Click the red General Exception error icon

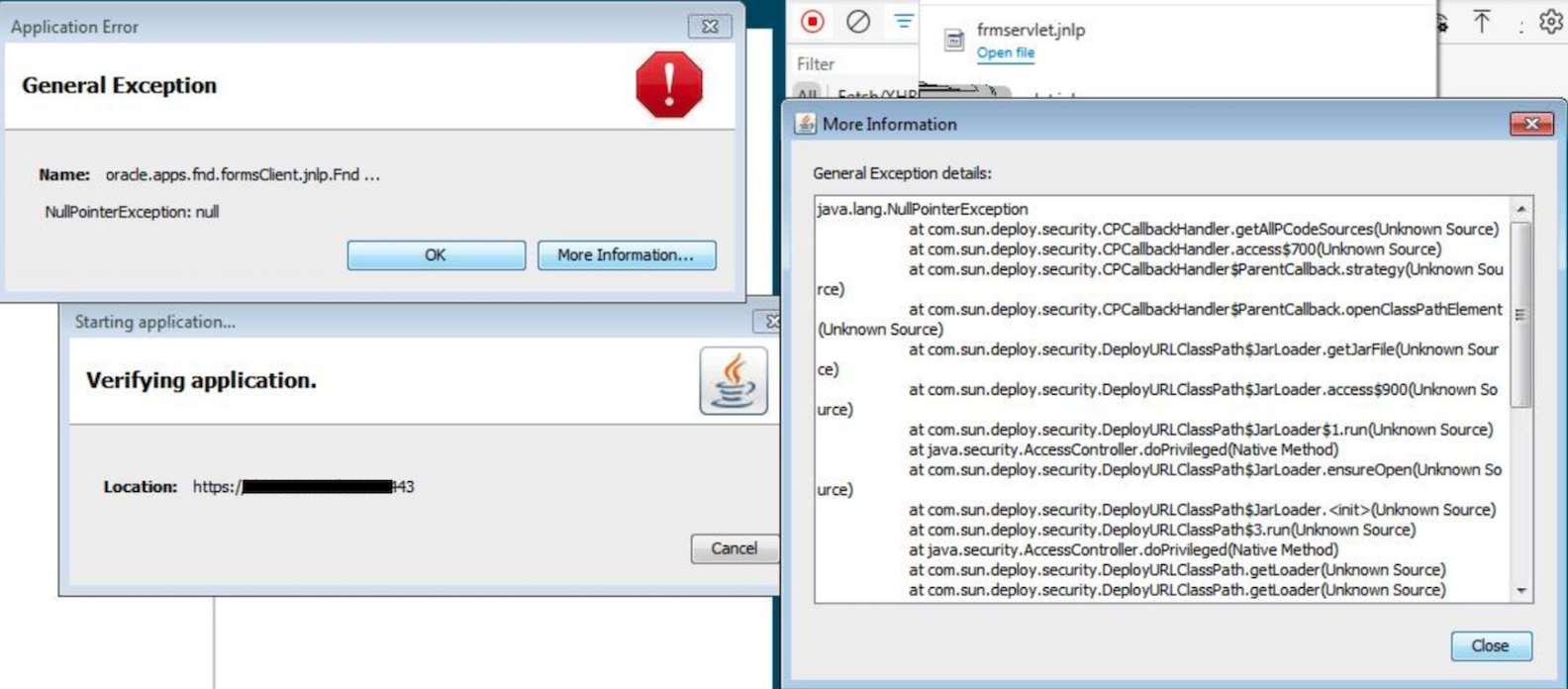(669, 85)
